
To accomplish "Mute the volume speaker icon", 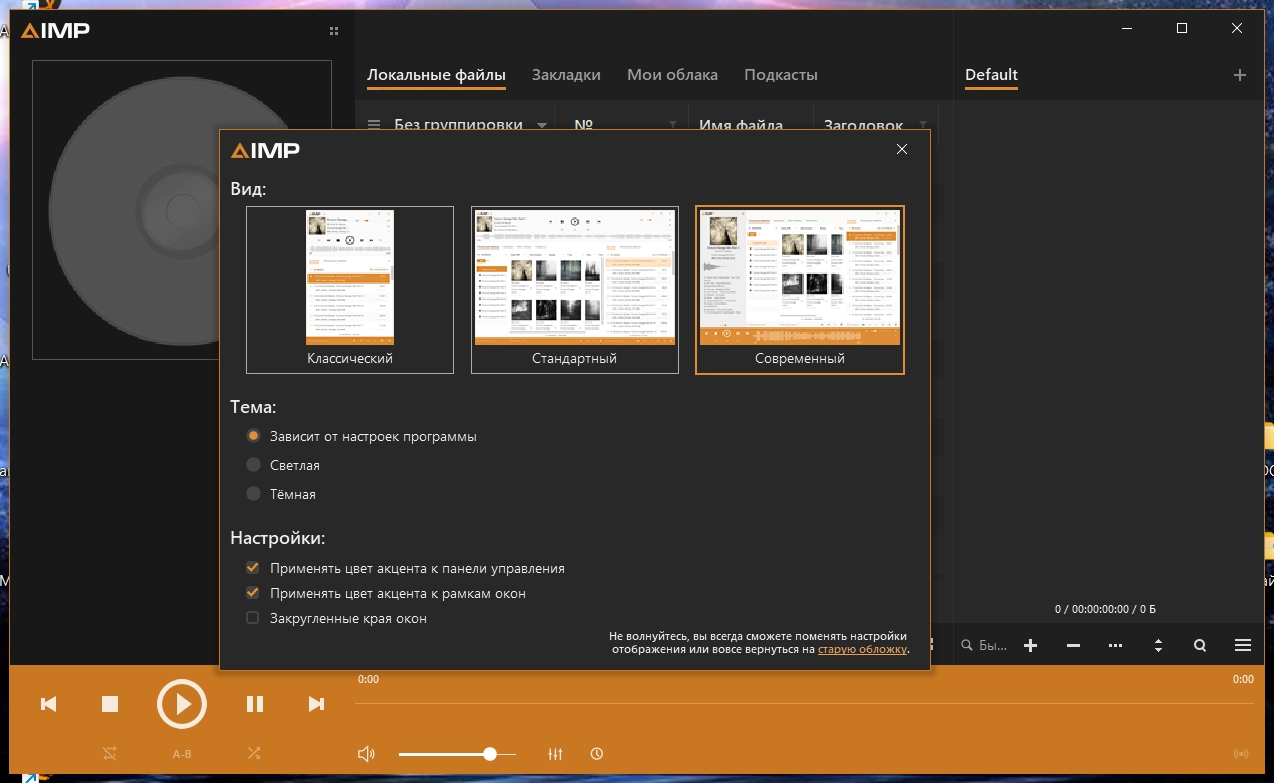I will [x=367, y=754].
